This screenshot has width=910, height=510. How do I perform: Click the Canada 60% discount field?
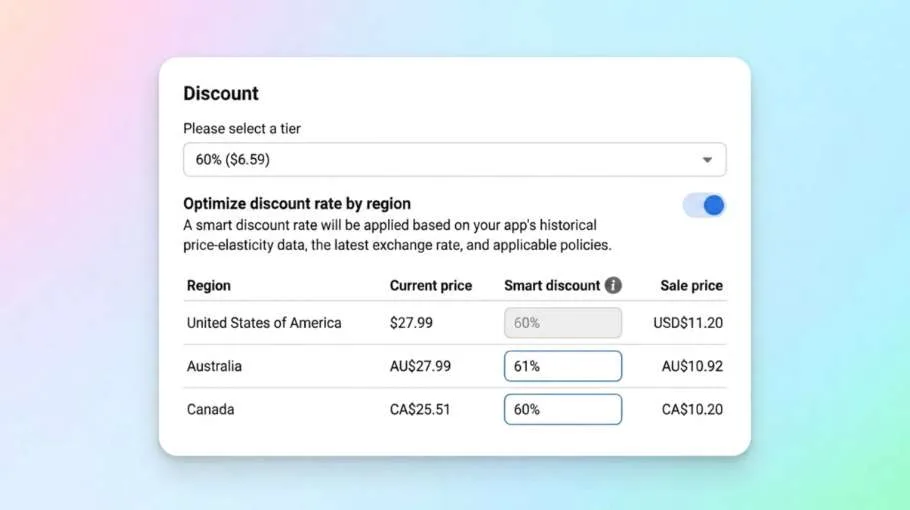pyautogui.click(x=562, y=410)
